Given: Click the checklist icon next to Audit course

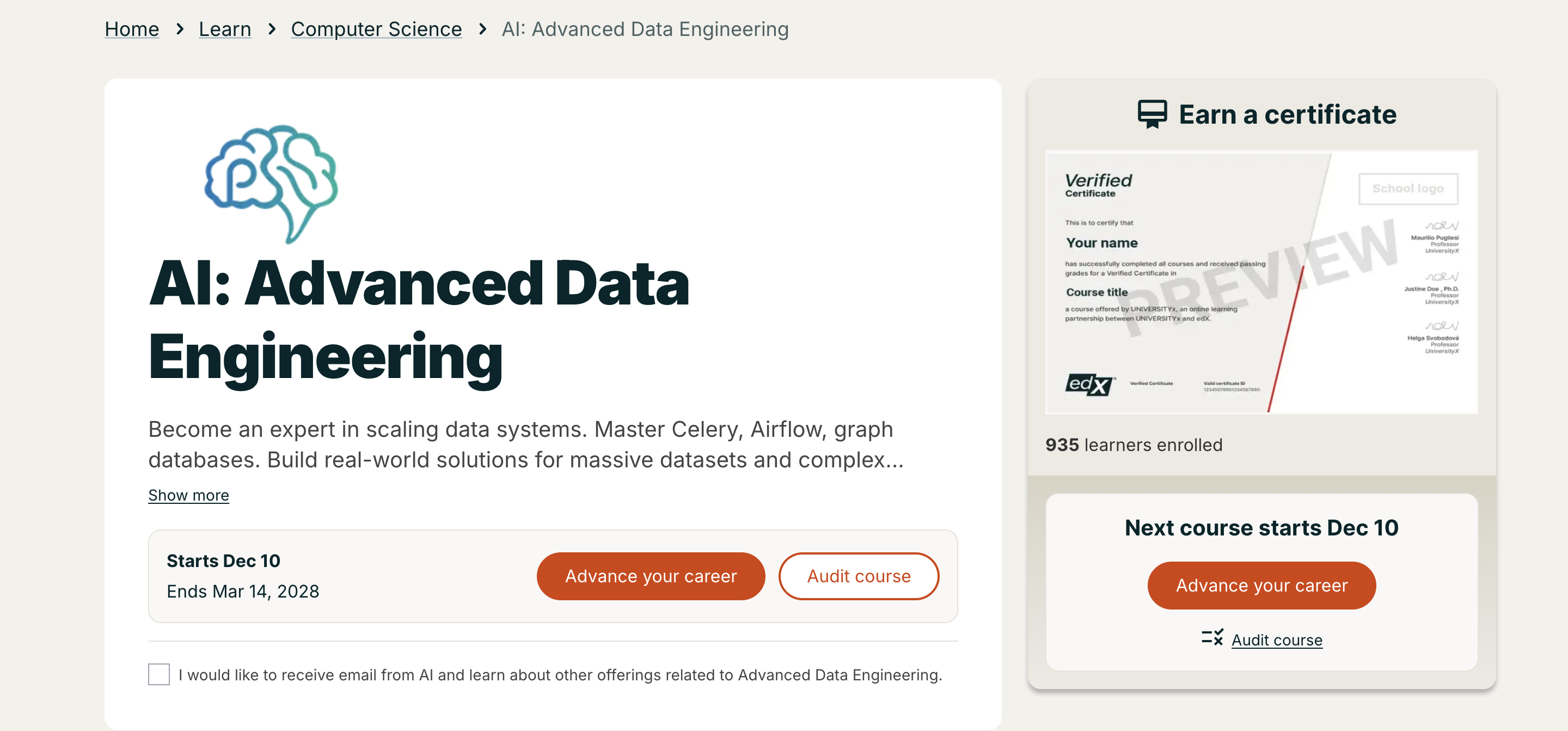Looking at the screenshot, I should click(1212, 638).
